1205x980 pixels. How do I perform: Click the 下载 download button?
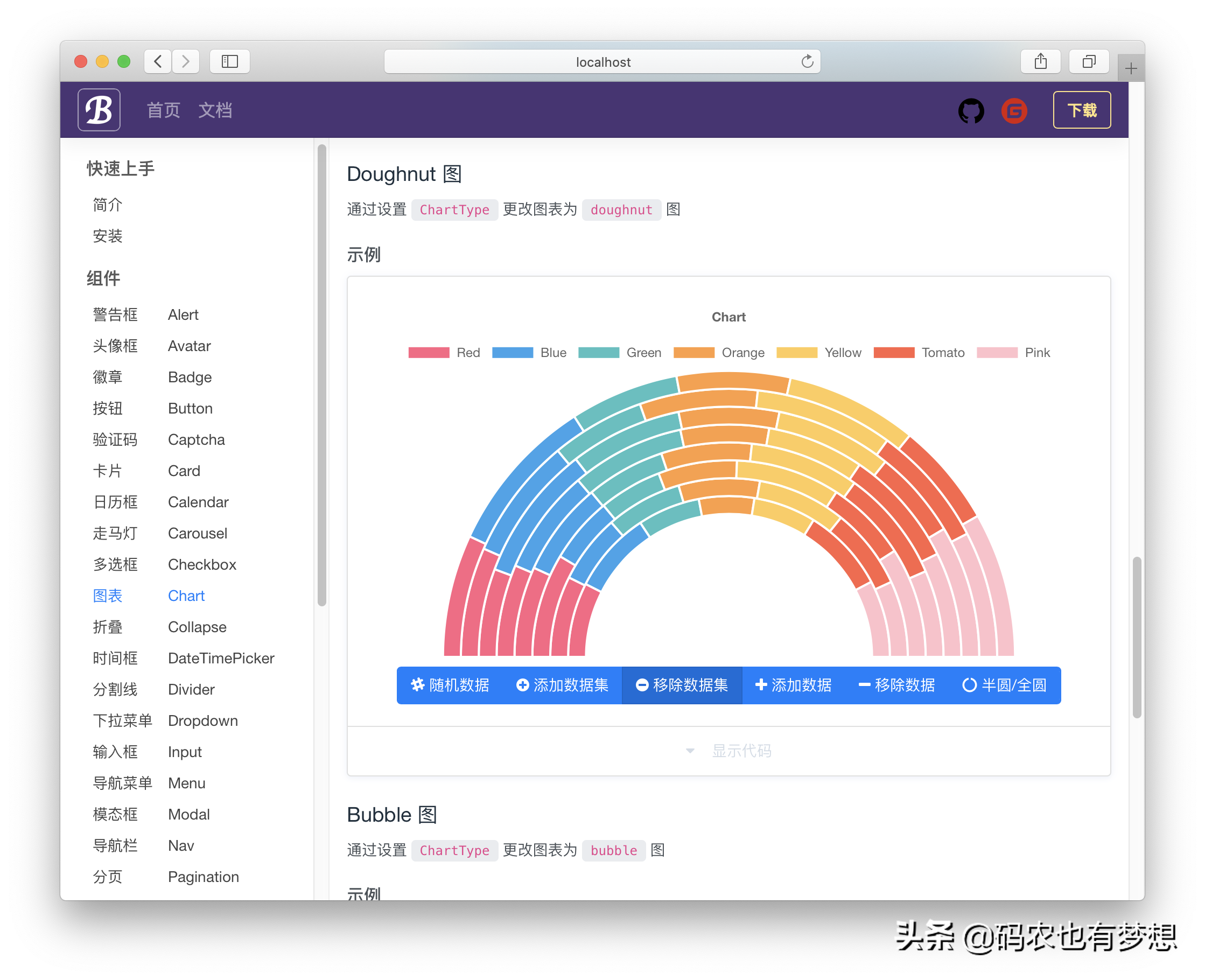point(1081,110)
